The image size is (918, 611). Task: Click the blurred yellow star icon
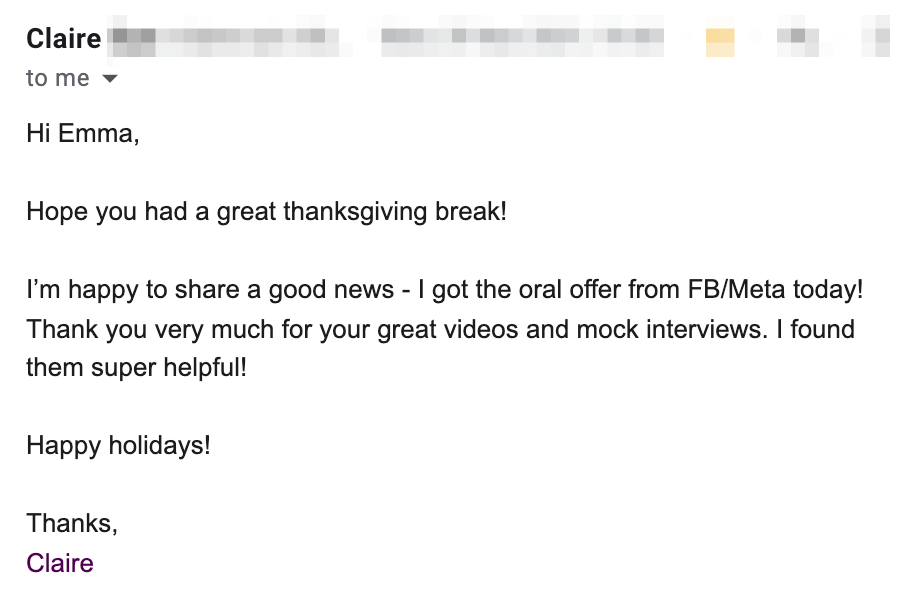coord(720,42)
